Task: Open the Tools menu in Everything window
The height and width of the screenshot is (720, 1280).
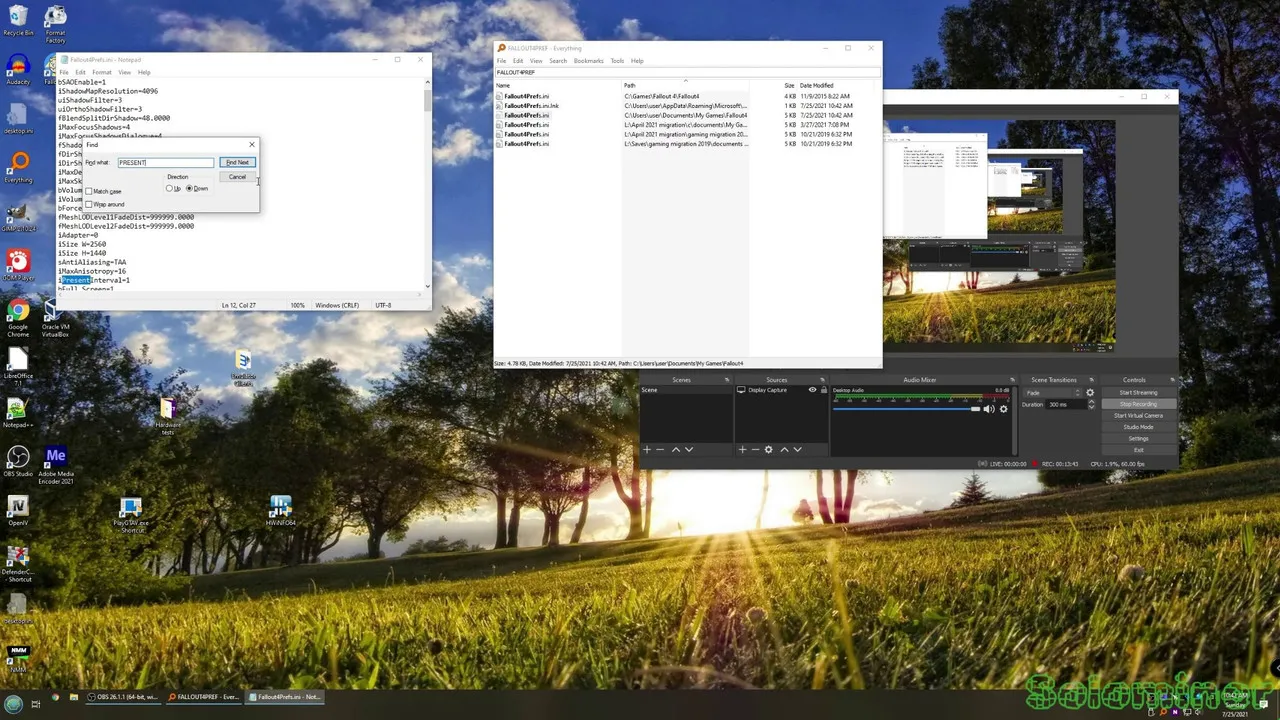Action: pos(617,61)
